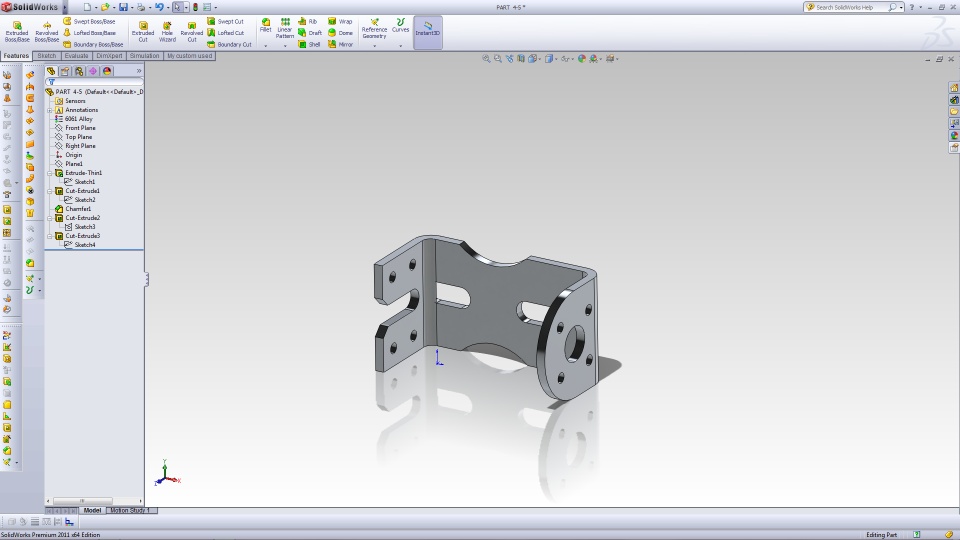
Task: Click the Fillet tool
Action: click(x=266, y=25)
